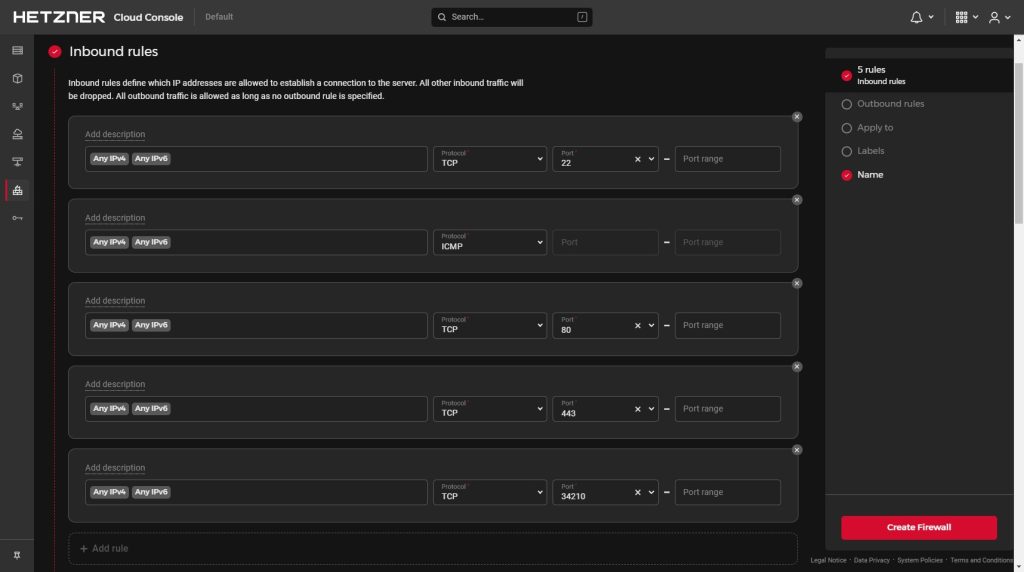
Task: Click Add description on the port 80 rule
Action: [x=115, y=301]
